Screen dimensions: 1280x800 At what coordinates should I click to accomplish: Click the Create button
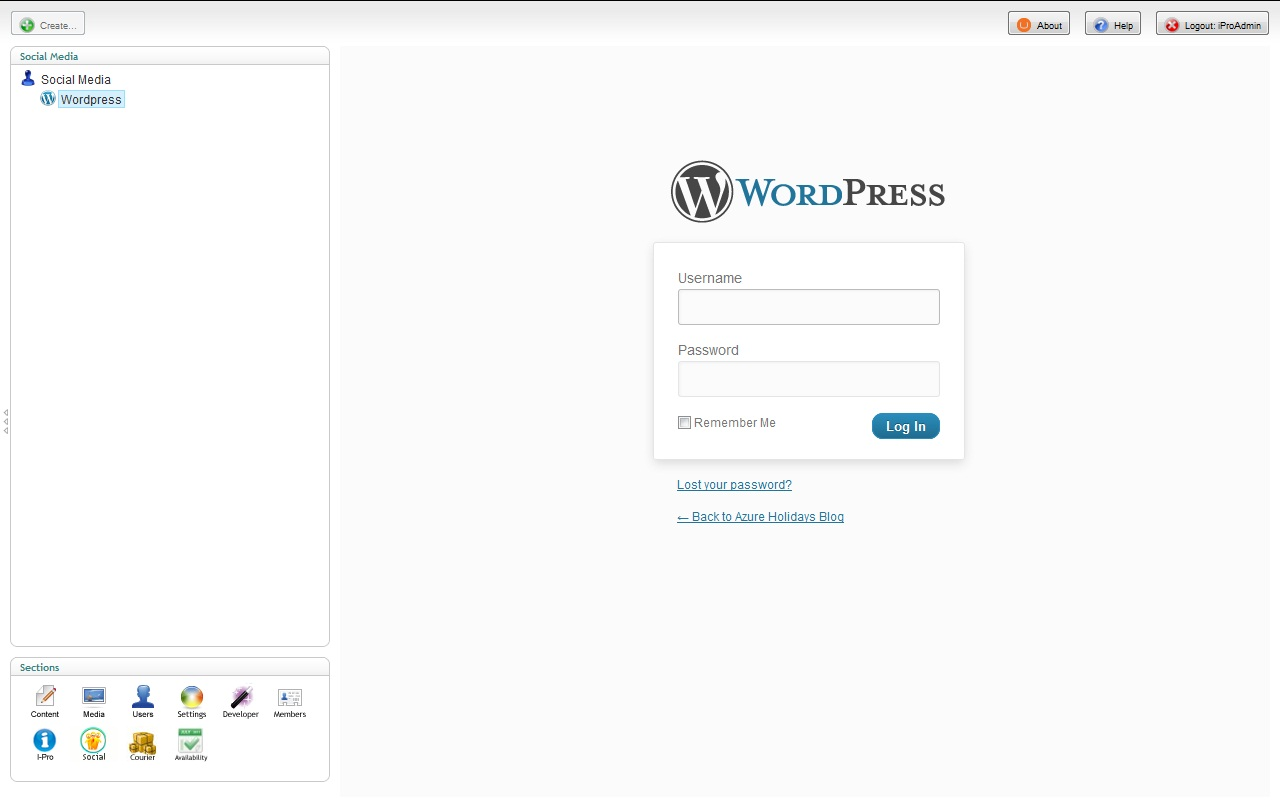click(x=48, y=24)
